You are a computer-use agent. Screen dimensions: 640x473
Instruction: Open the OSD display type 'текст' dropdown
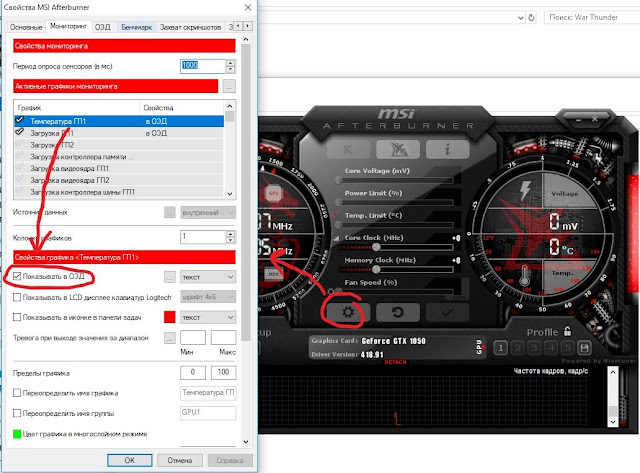pyautogui.click(x=208, y=277)
